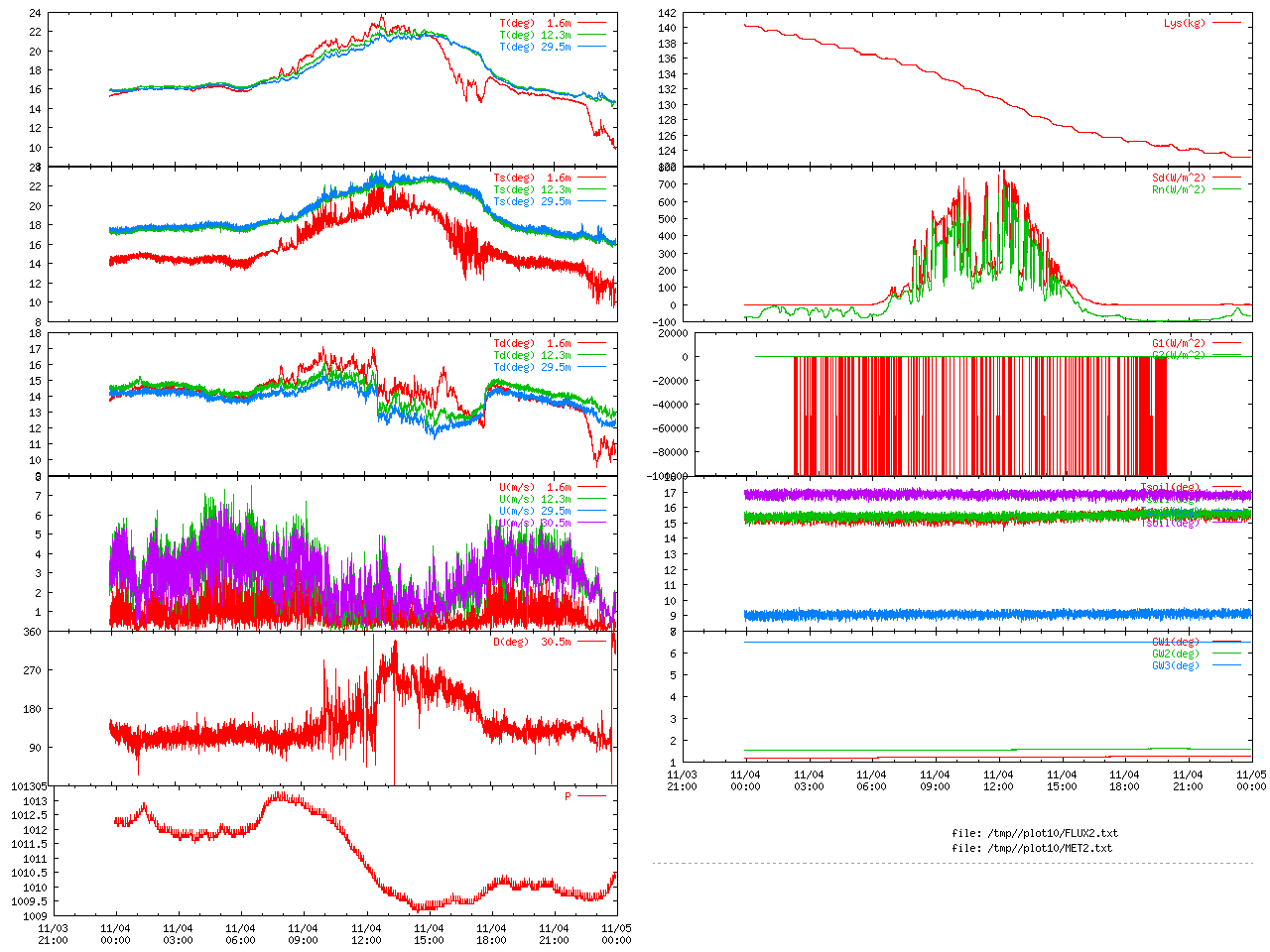Select the Ts(deg) 12.3m legend entry
Screen dimensions: 1270x952
coord(532,189)
